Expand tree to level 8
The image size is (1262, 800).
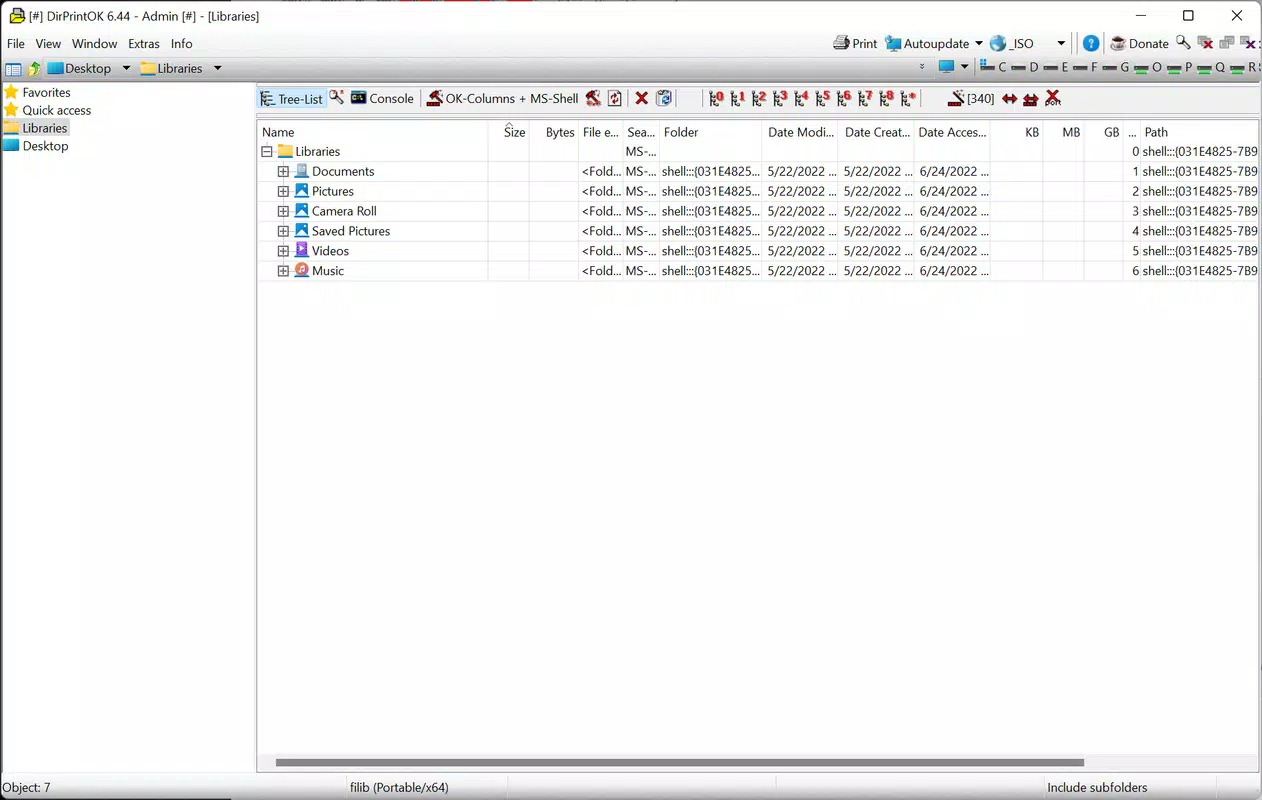point(886,98)
